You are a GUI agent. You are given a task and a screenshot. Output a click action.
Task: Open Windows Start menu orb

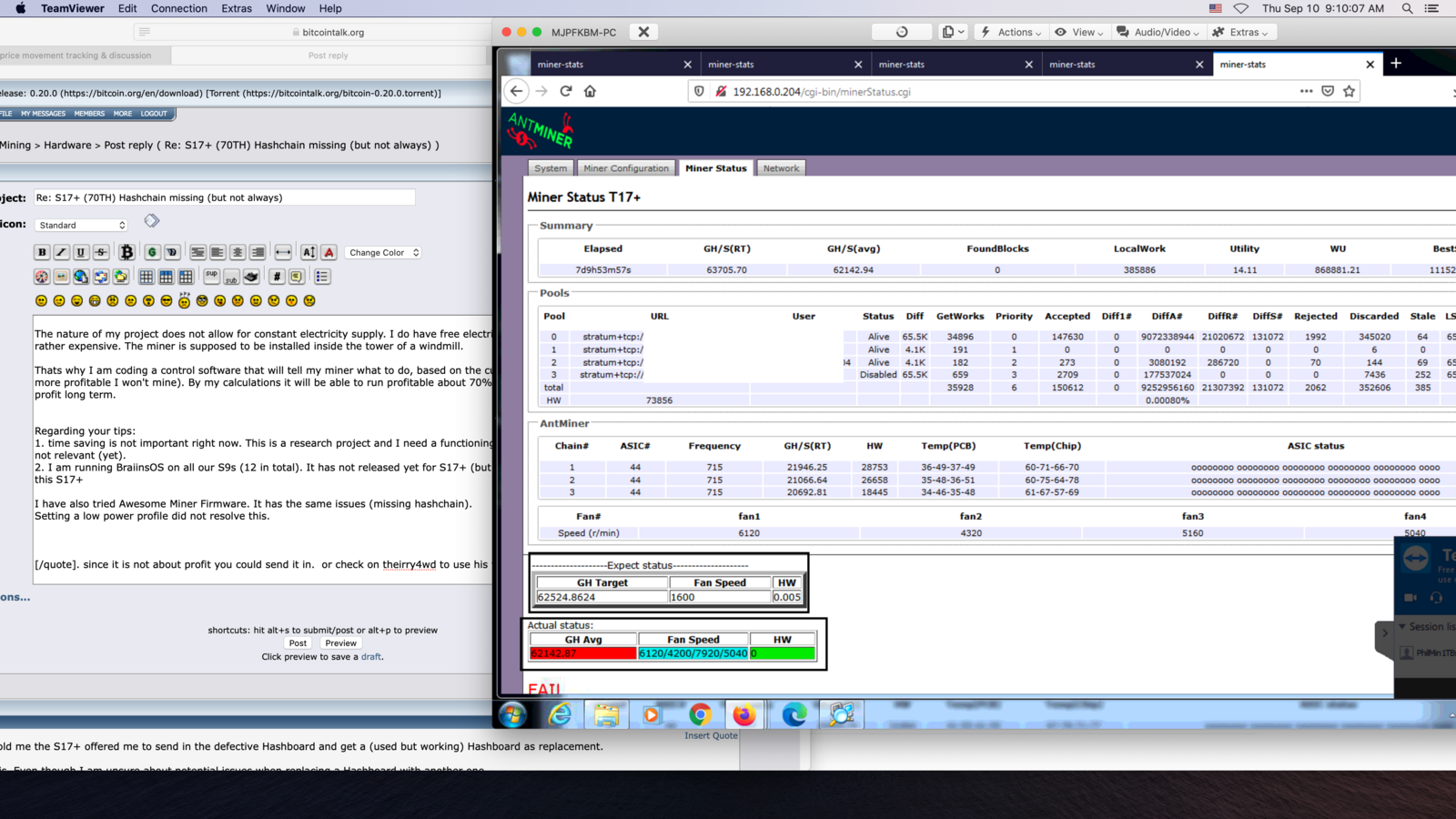[x=512, y=714]
